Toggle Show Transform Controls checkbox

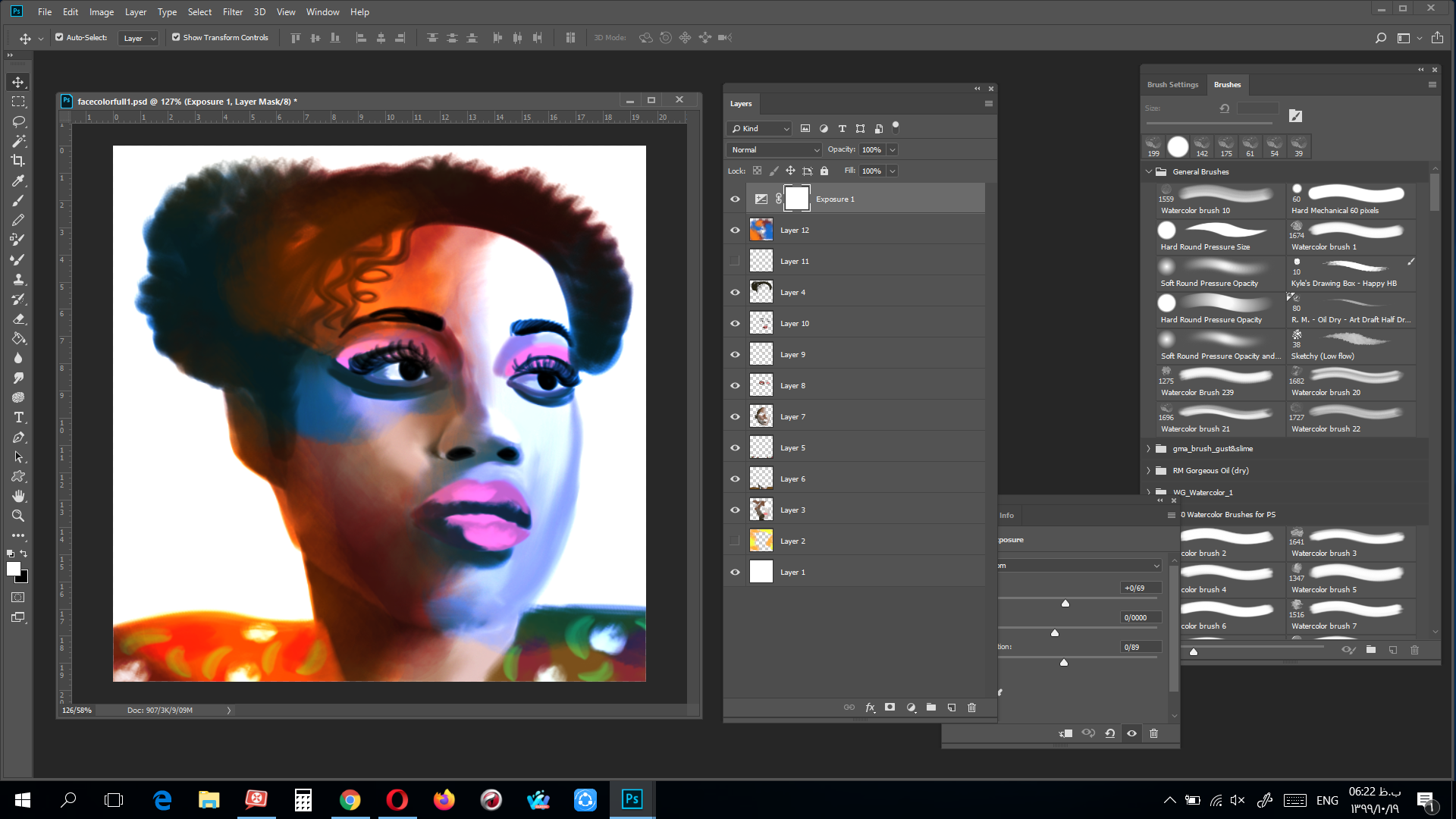pos(176,37)
